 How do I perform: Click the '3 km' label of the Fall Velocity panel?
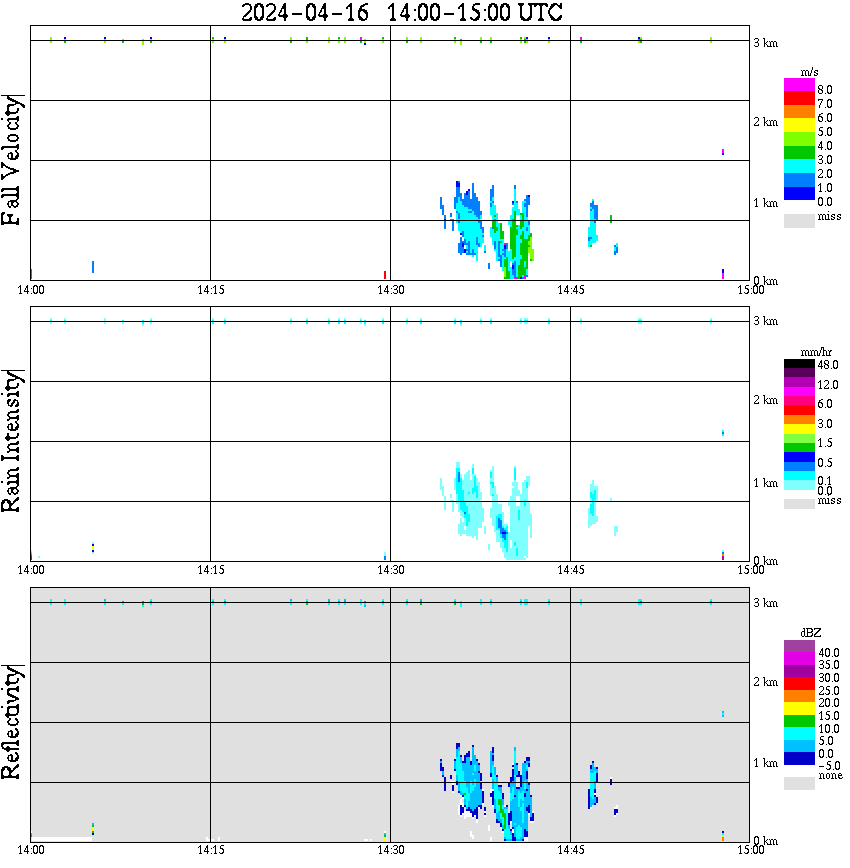click(x=765, y=43)
